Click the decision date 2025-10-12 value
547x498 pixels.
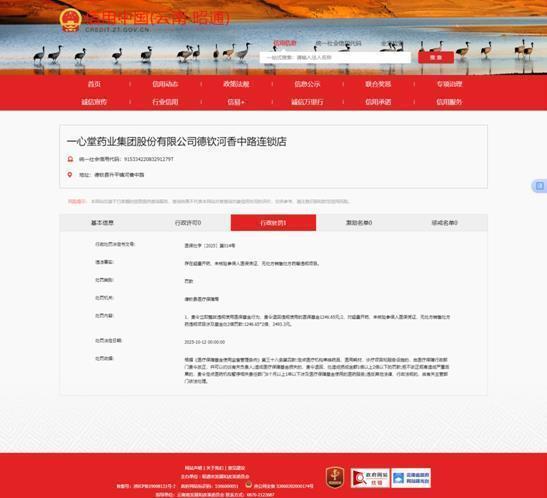[x=204, y=342]
